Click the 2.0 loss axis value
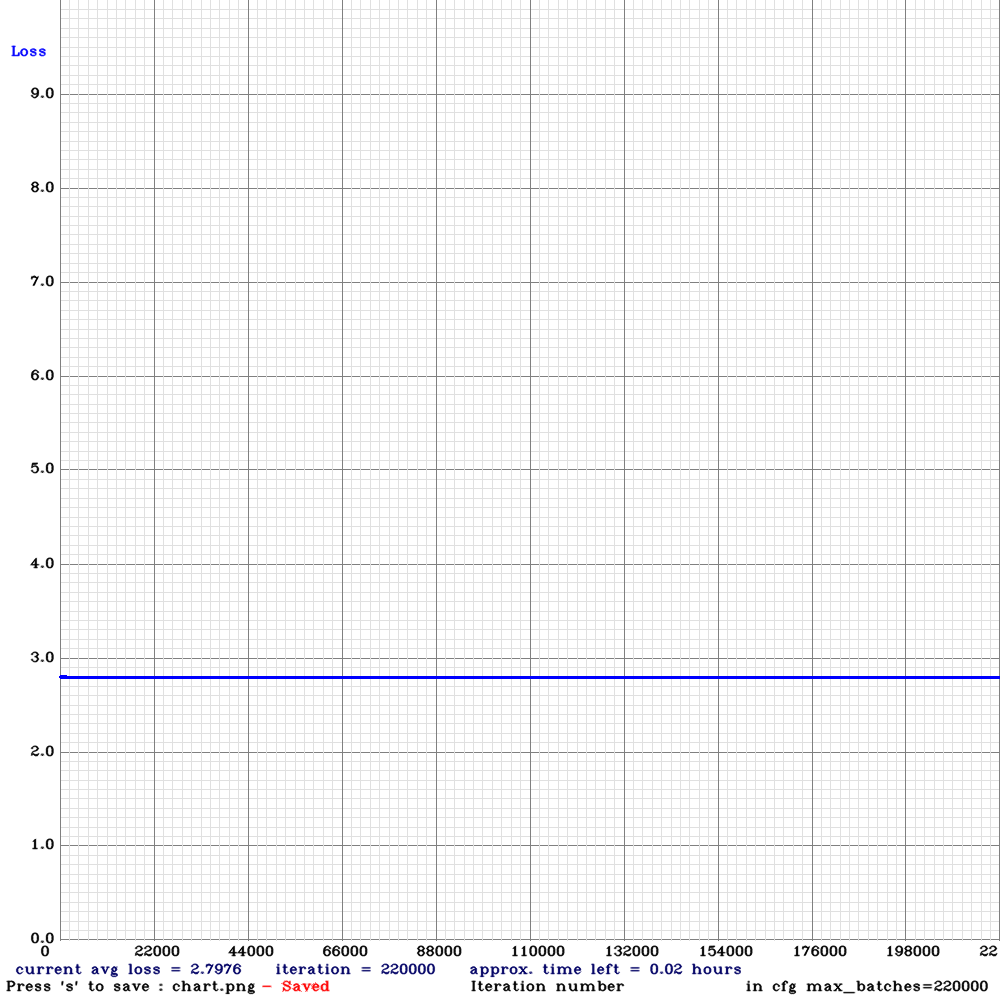 click(42, 751)
